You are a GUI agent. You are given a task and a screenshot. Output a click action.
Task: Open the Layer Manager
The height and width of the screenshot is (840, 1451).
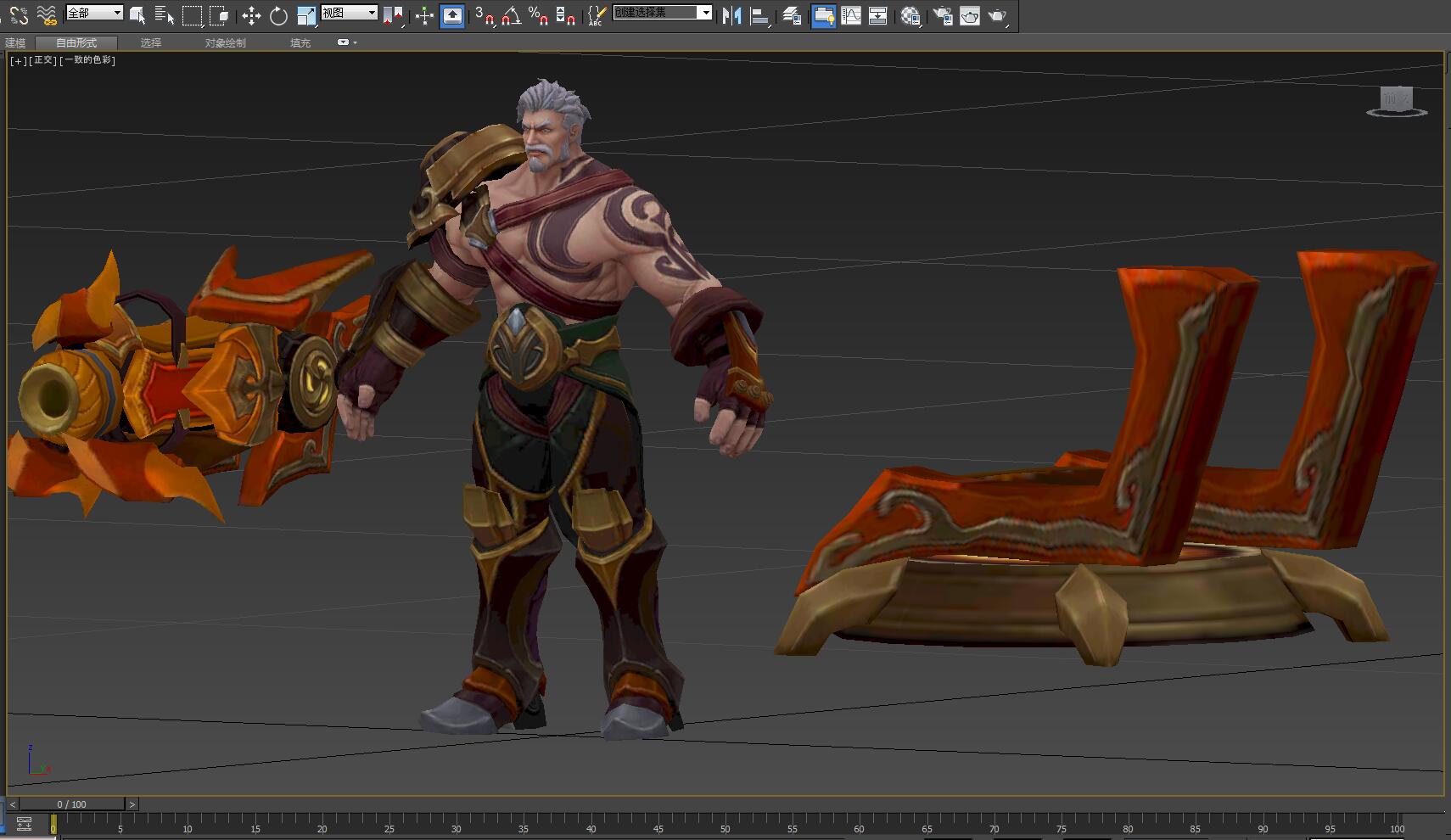792,15
